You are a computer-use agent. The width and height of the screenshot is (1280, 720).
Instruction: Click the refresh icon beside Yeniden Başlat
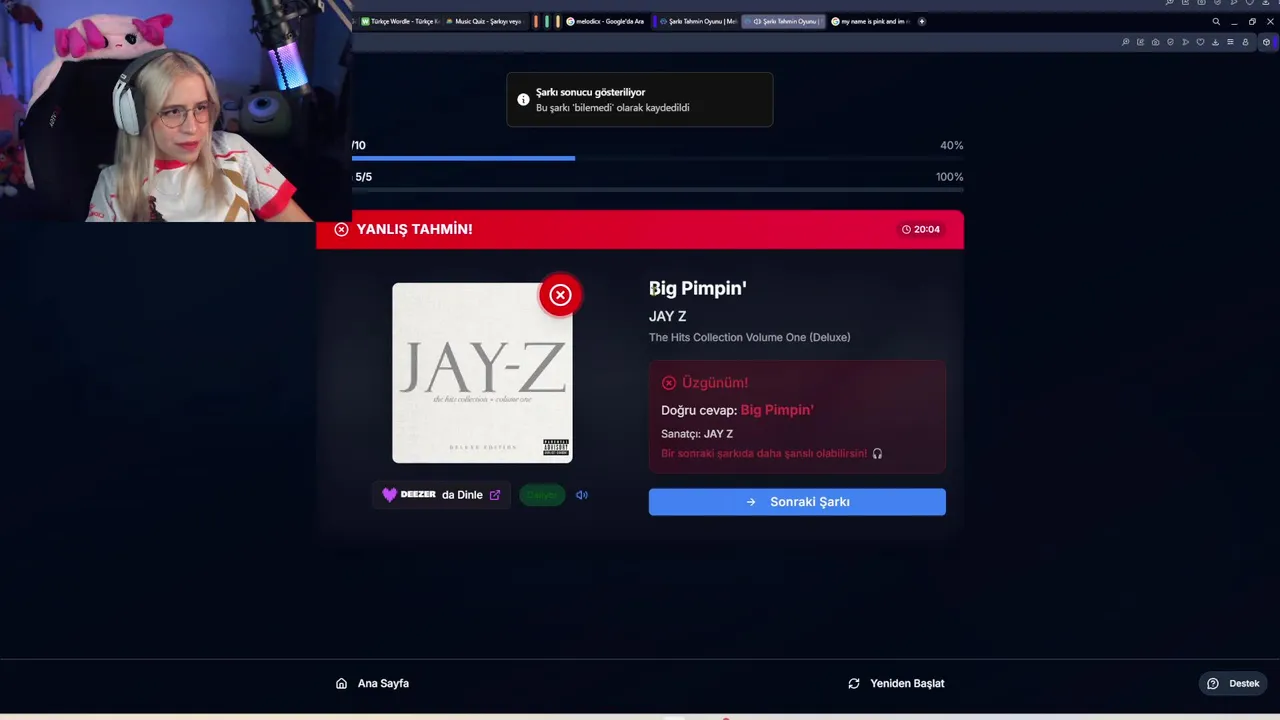tap(854, 684)
